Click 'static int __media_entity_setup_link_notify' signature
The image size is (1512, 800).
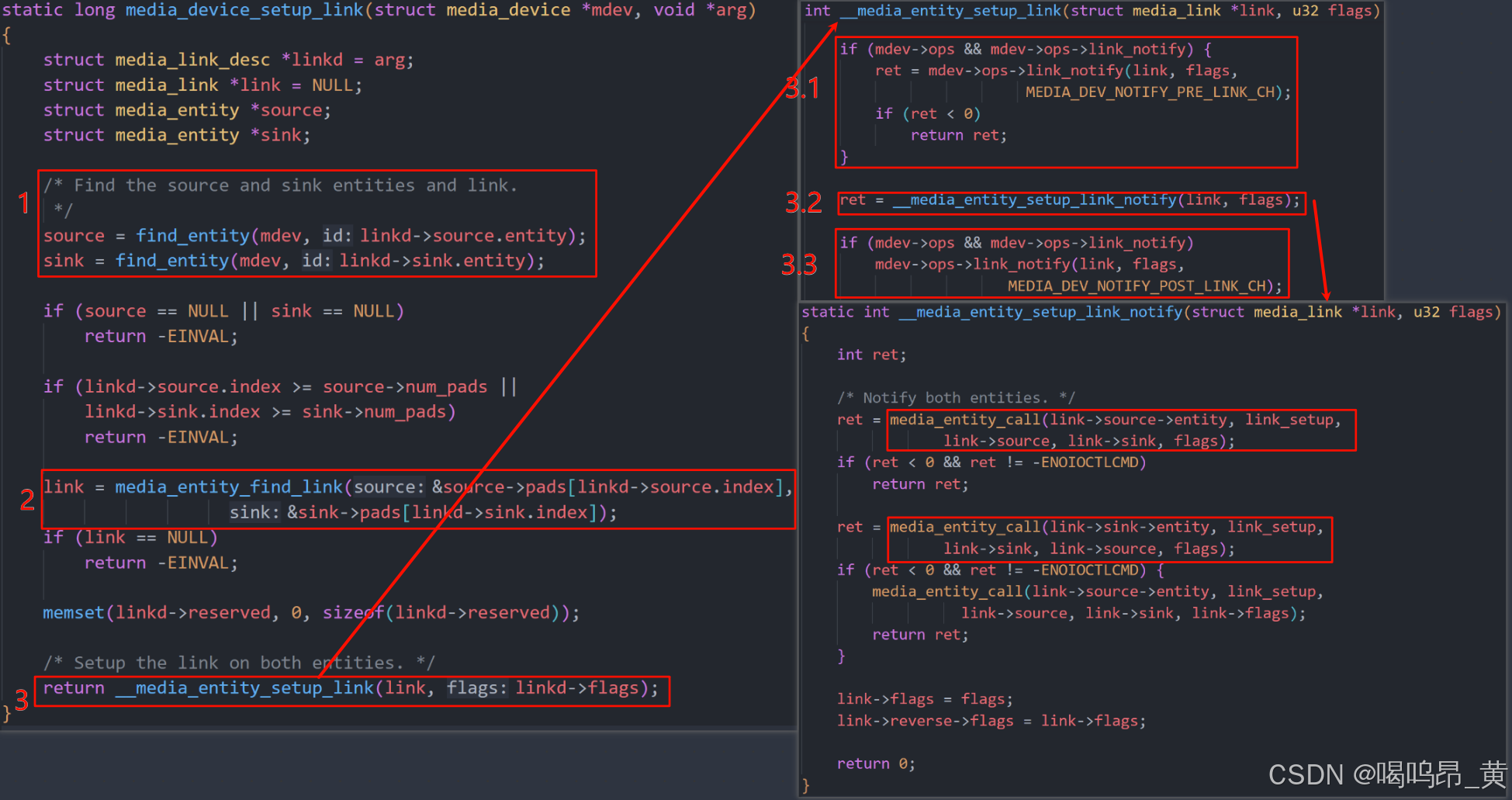coord(1150,312)
